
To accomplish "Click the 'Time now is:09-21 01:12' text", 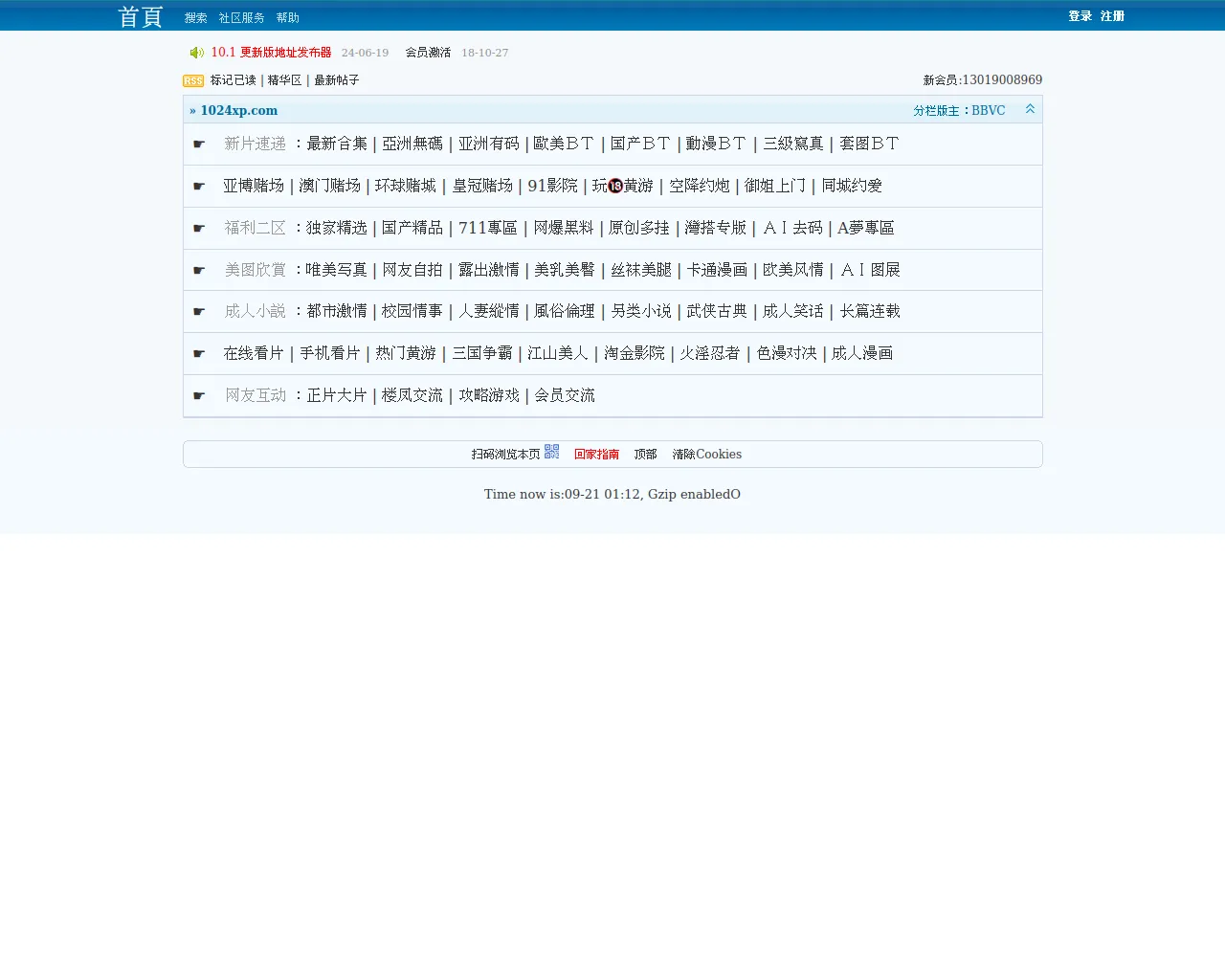I will (x=563, y=494).
